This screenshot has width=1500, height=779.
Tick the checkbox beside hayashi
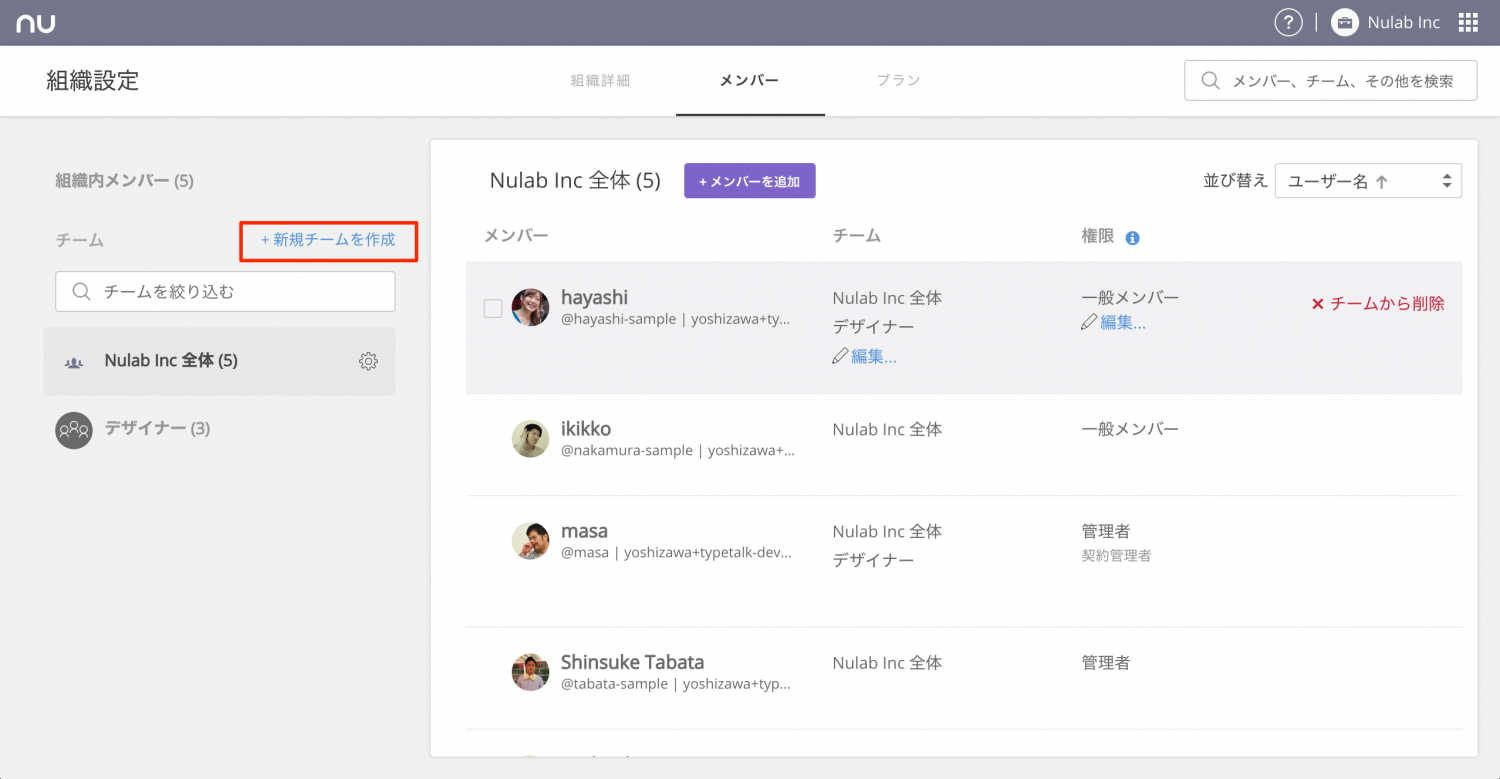coord(493,308)
